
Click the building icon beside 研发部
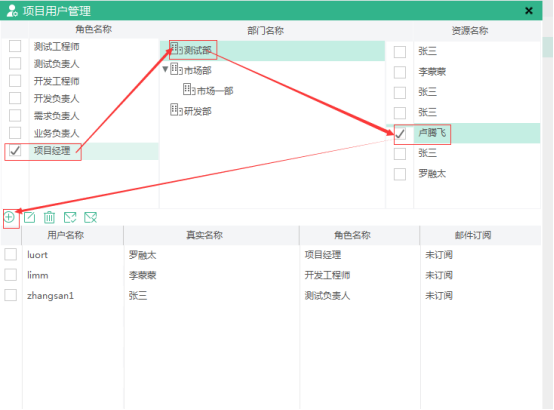tap(175, 110)
